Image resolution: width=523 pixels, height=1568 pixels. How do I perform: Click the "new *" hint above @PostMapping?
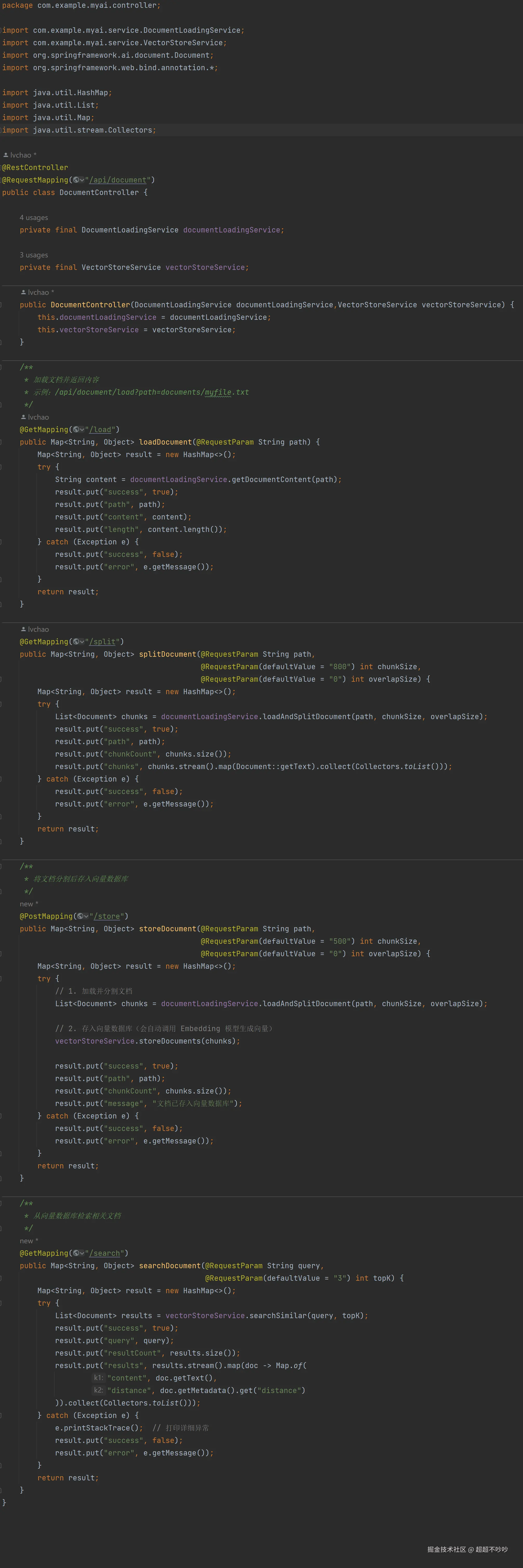(x=29, y=904)
